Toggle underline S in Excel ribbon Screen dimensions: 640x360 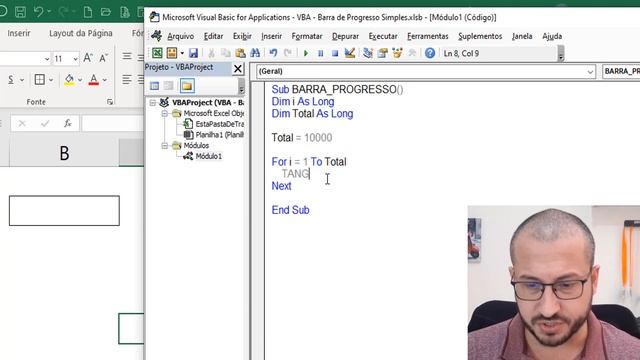11,80
